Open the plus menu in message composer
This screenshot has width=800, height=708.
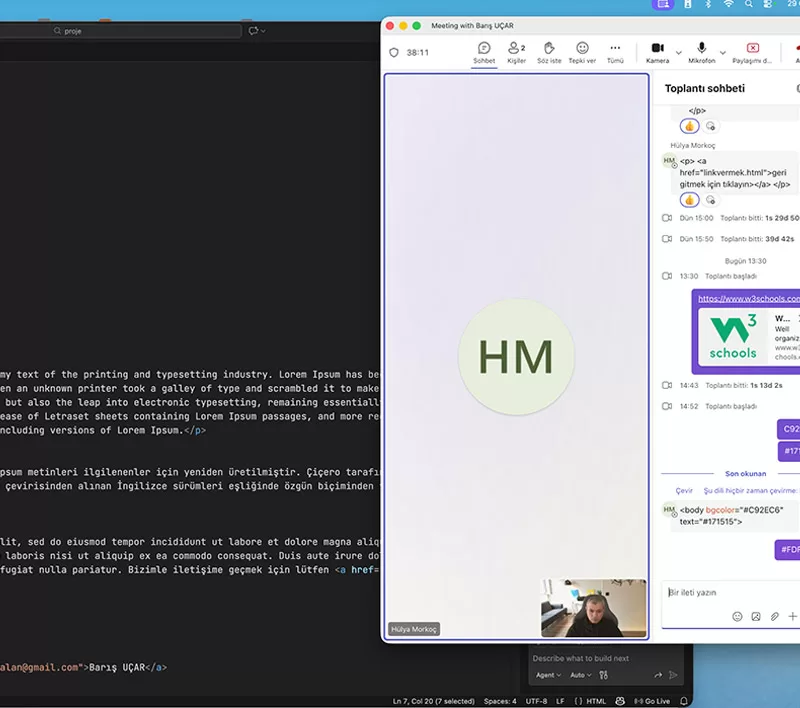tap(792, 617)
